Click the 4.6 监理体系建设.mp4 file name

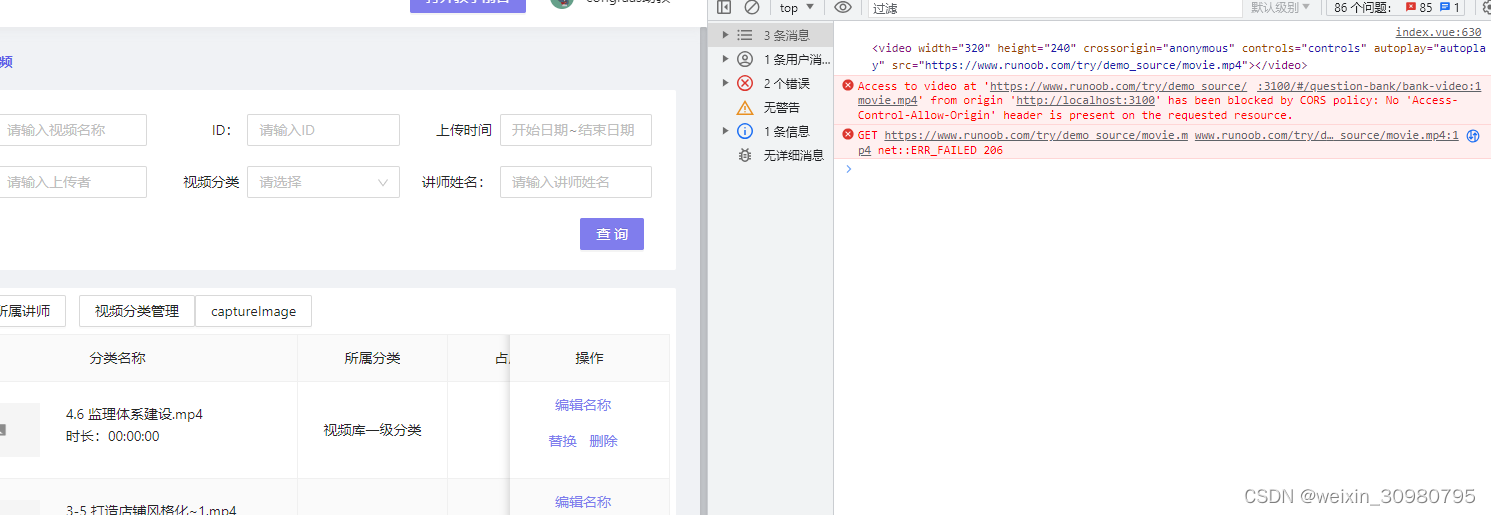tap(134, 414)
